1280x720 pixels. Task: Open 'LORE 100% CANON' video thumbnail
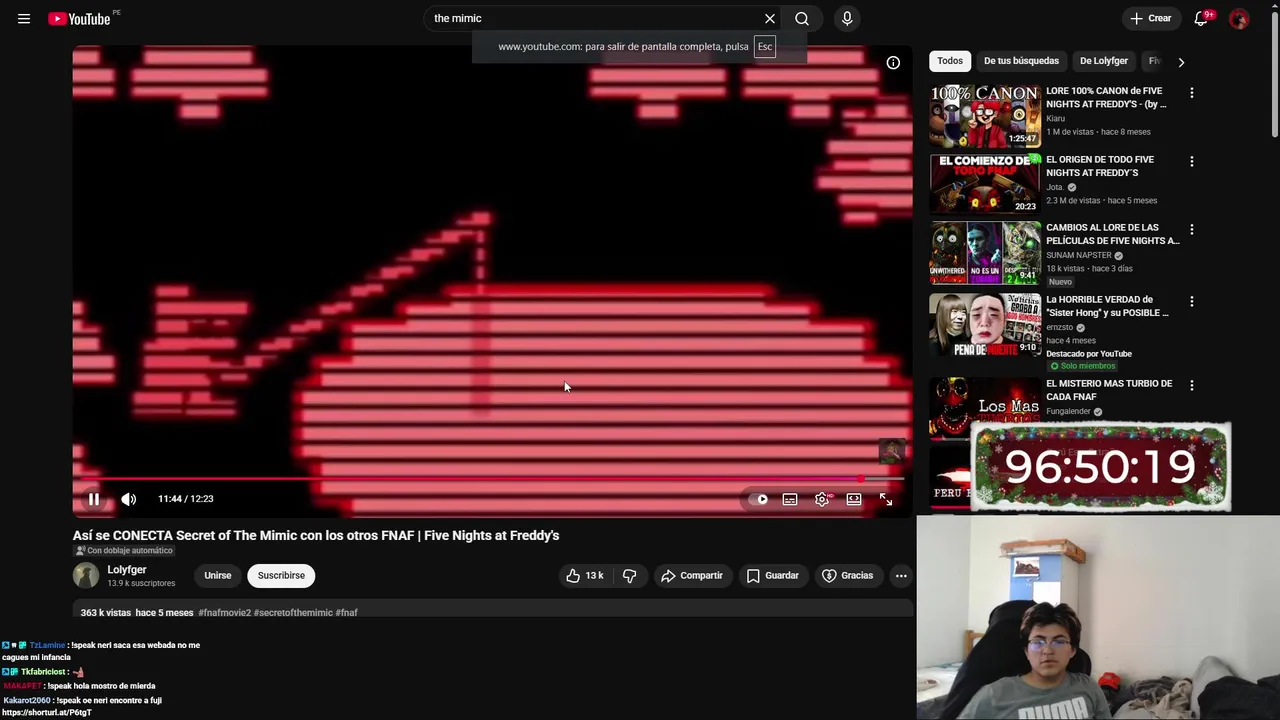(x=985, y=117)
